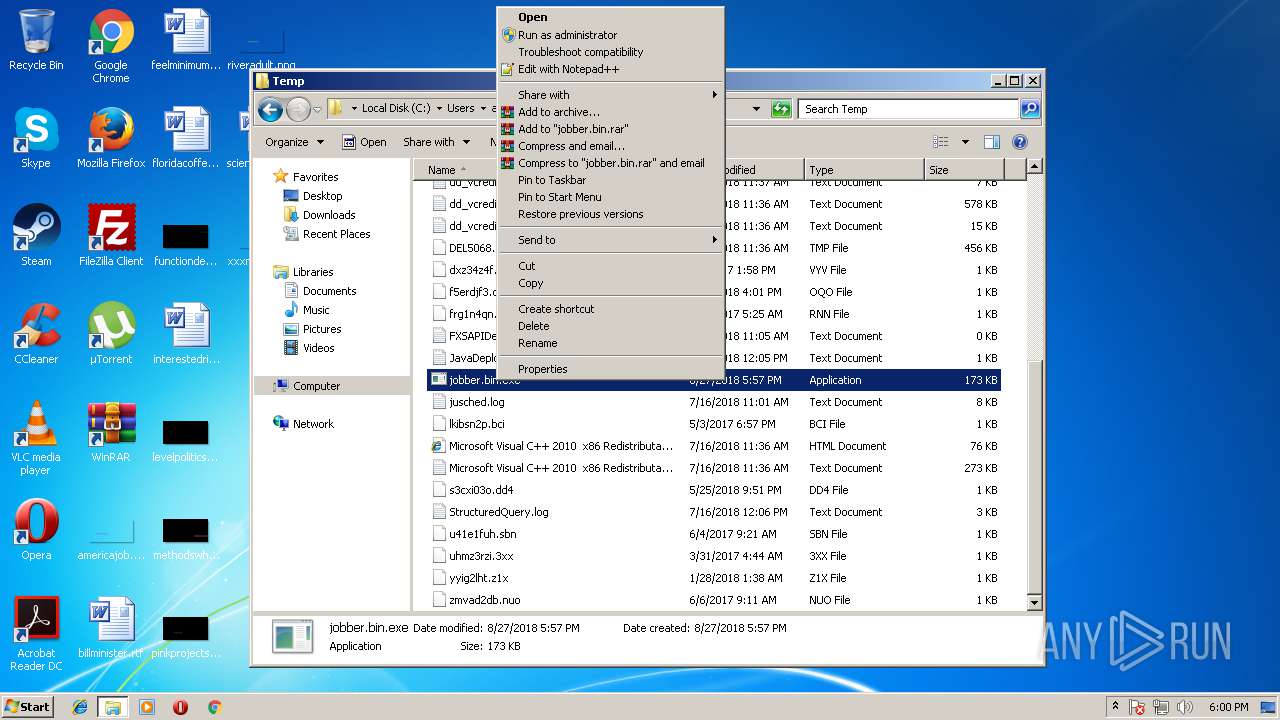Image resolution: width=1280 pixels, height=720 pixels.
Task: Launch Opera browser shortcut
Action: tap(36, 530)
